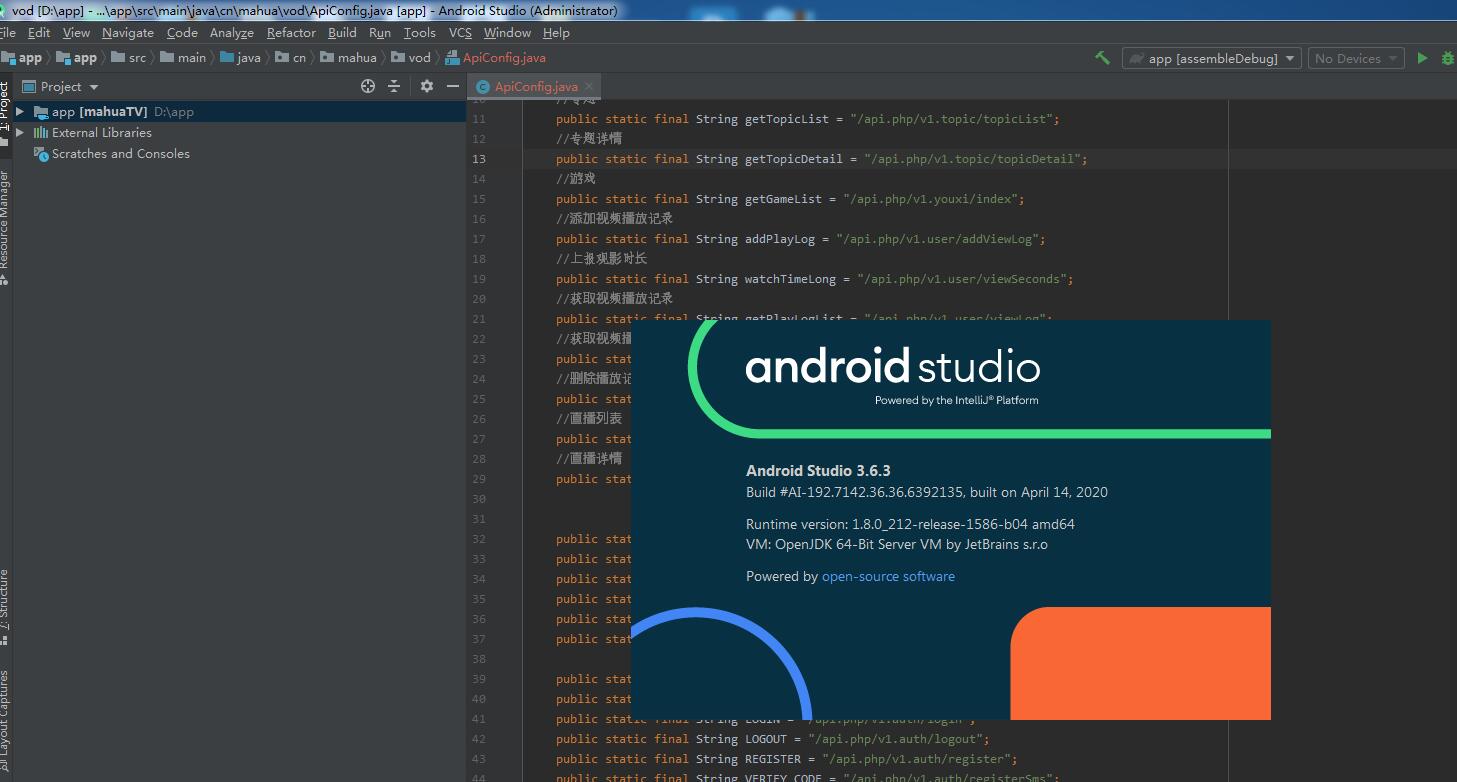Open the Run menu
This screenshot has height=782, width=1457.
click(380, 32)
